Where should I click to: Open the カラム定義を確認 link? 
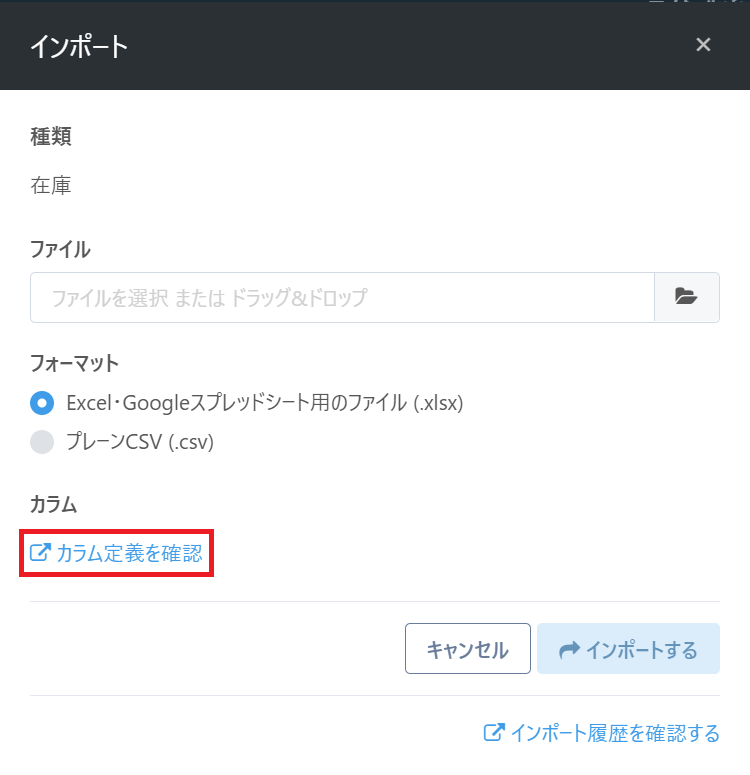[129, 553]
